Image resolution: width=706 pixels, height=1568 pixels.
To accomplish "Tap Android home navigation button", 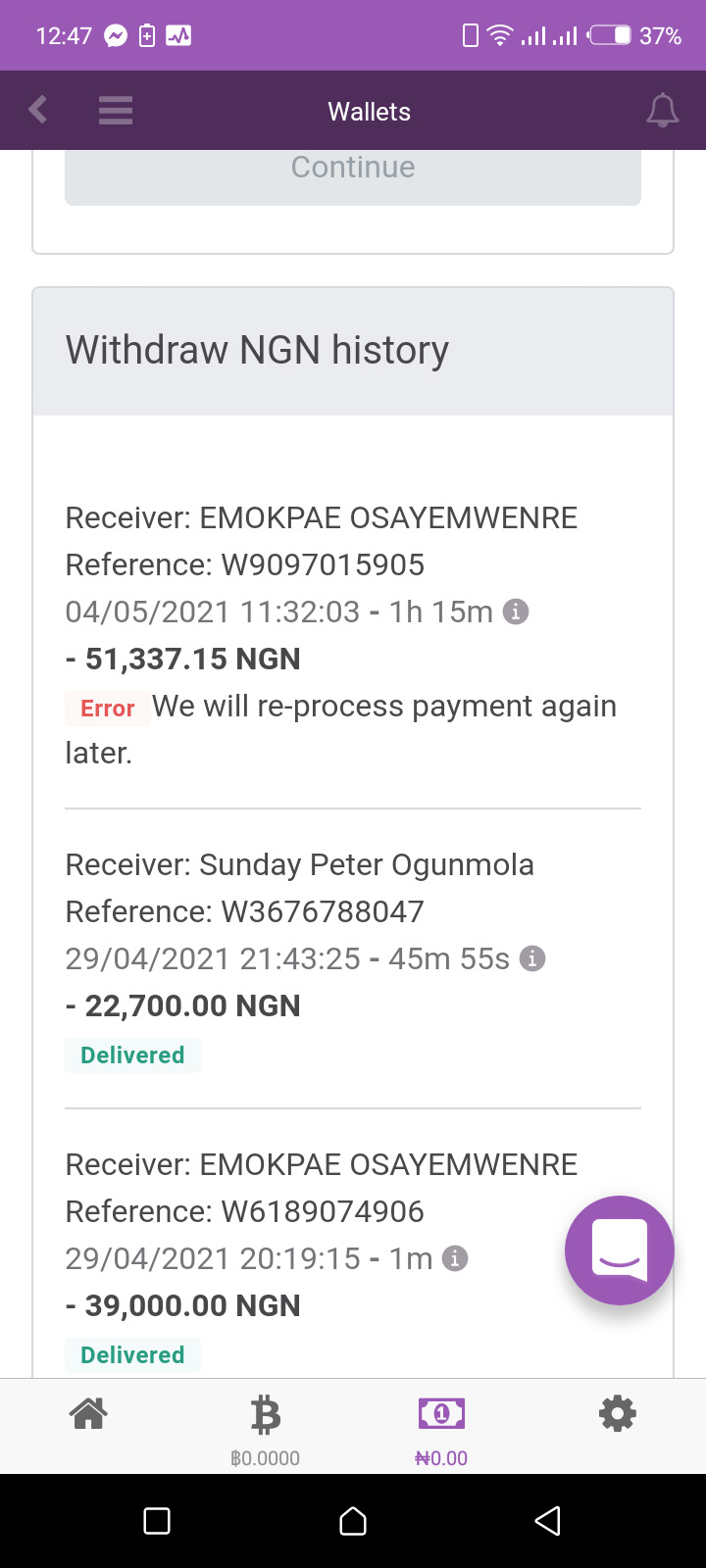I will [x=353, y=1520].
